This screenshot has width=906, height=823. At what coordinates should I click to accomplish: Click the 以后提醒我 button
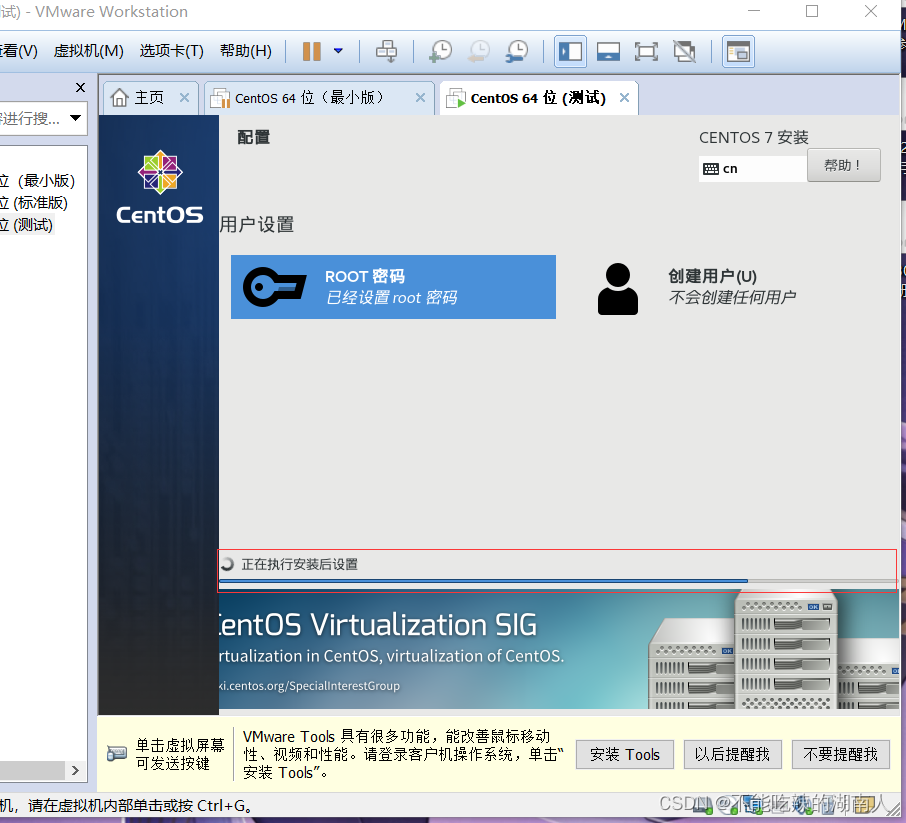(x=732, y=754)
